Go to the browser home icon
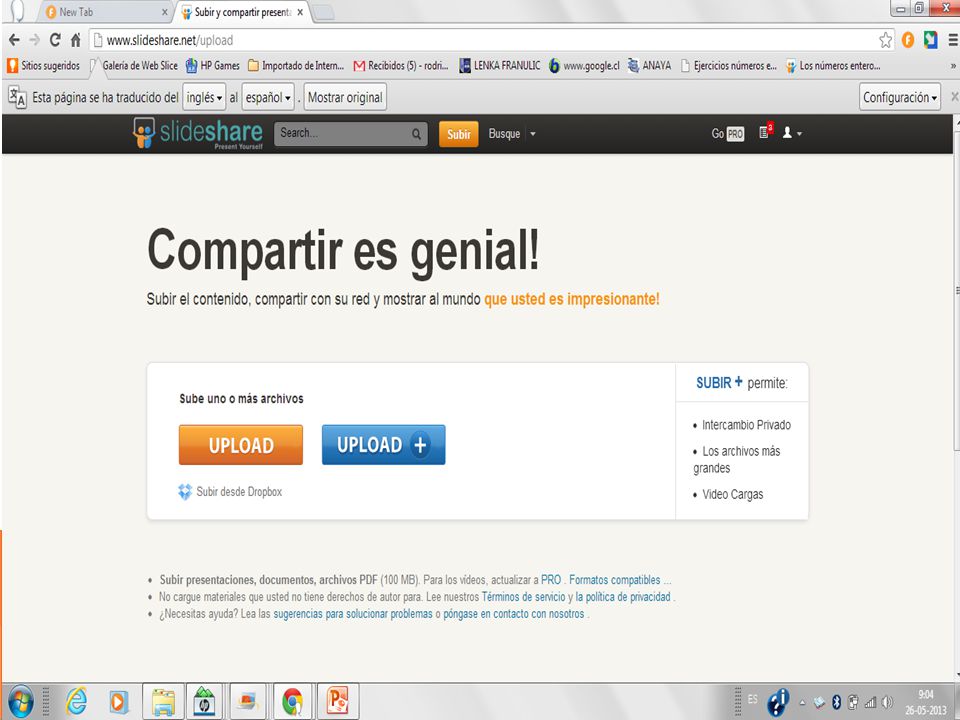This screenshot has width=960, height=720. point(75,40)
